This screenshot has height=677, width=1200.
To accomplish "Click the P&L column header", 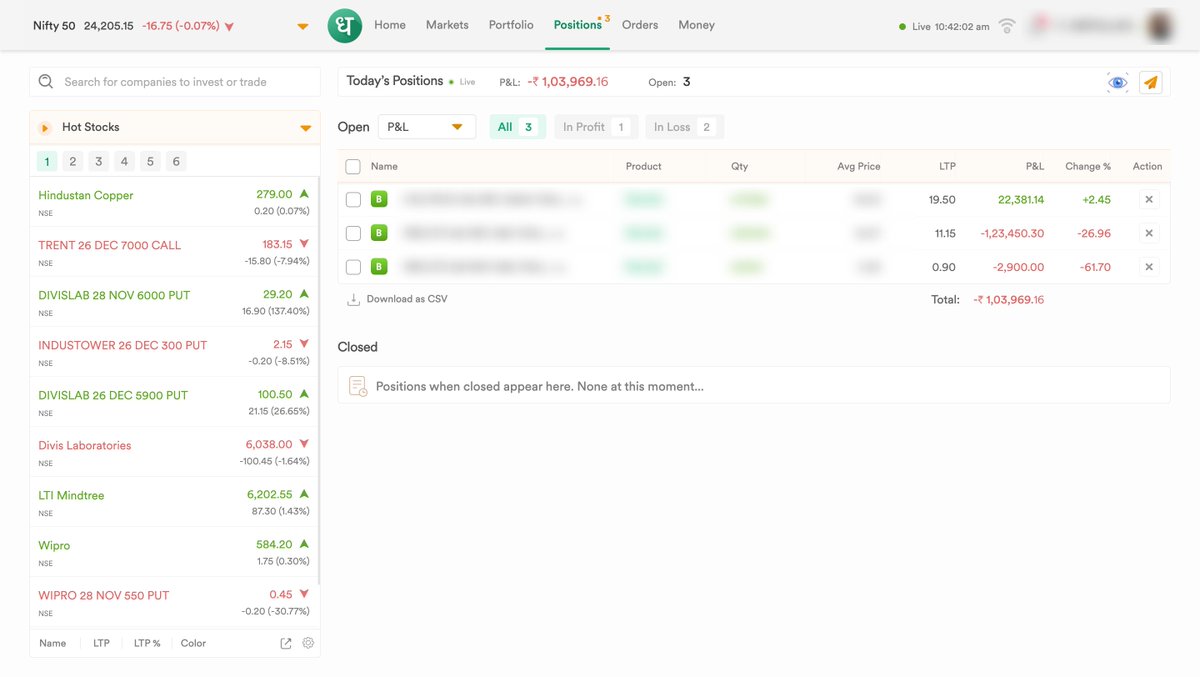I will (1035, 166).
